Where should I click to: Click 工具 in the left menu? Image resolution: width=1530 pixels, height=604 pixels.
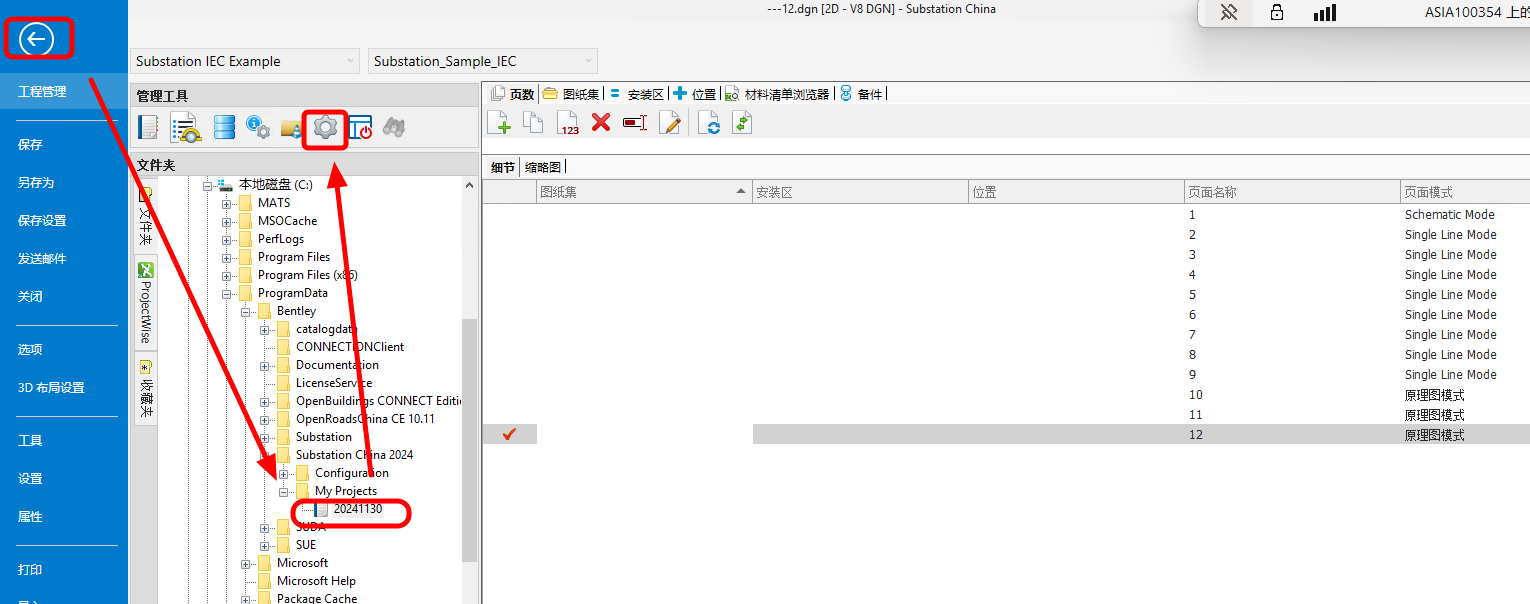point(30,440)
